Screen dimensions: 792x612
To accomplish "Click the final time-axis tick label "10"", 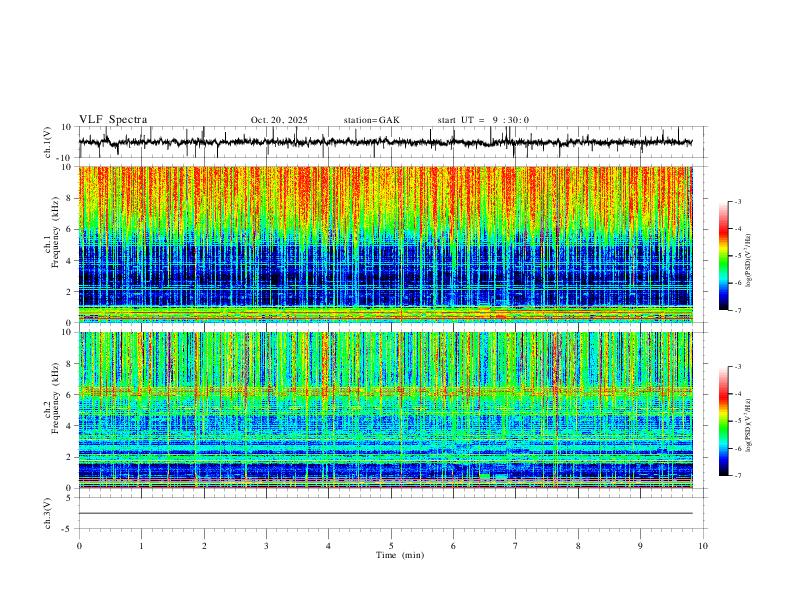I will pos(703,546).
